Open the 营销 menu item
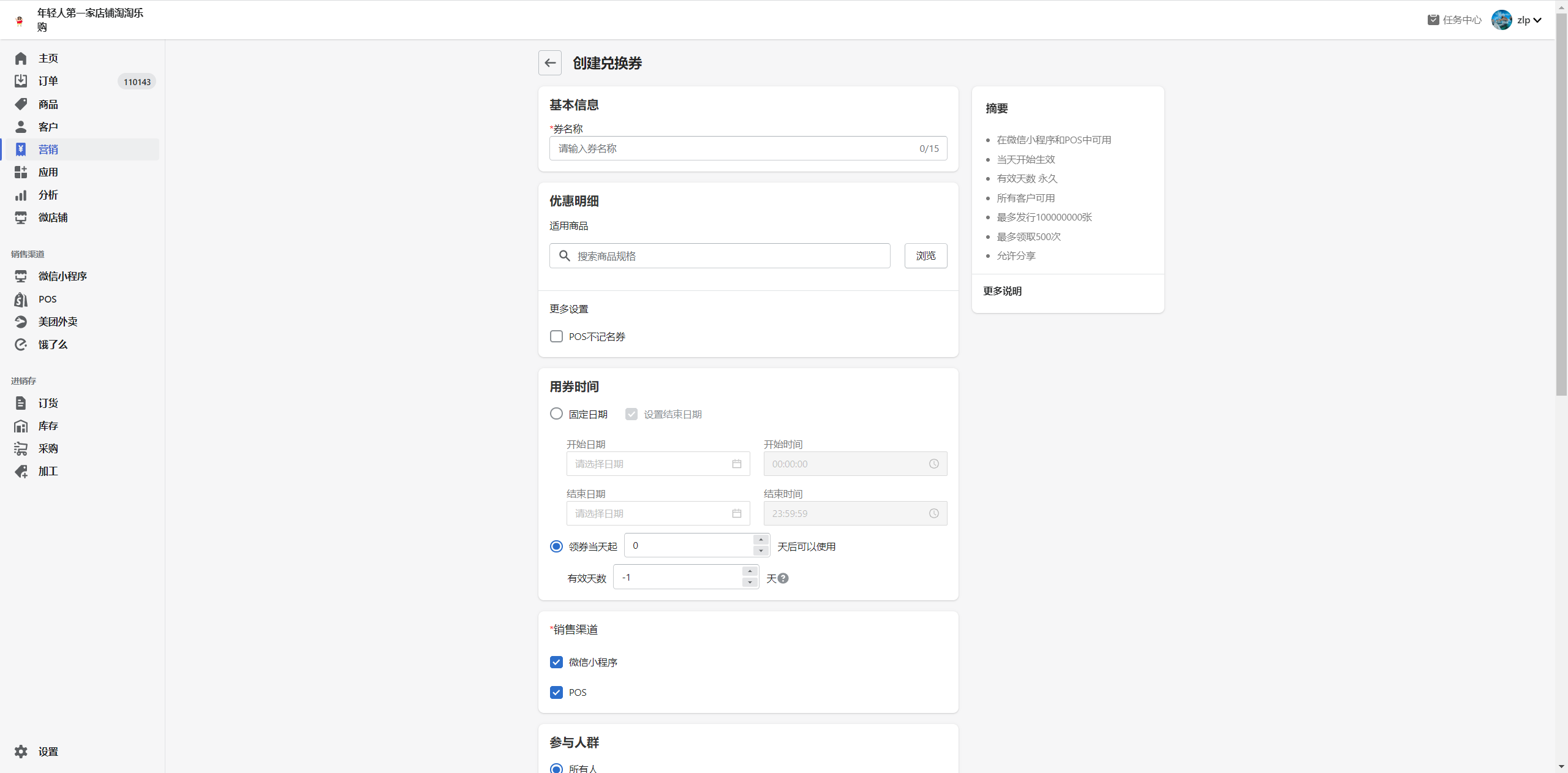1568x773 pixels. [x=48, y=149]
